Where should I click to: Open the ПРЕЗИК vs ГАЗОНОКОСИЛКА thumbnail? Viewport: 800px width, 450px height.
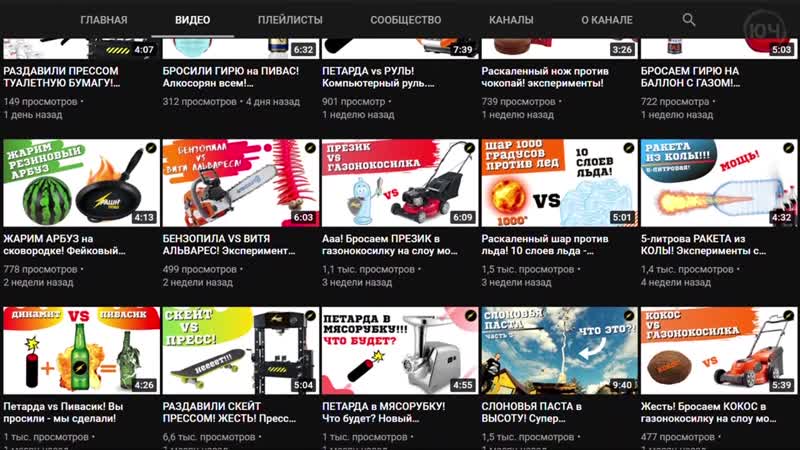(400, 183)
